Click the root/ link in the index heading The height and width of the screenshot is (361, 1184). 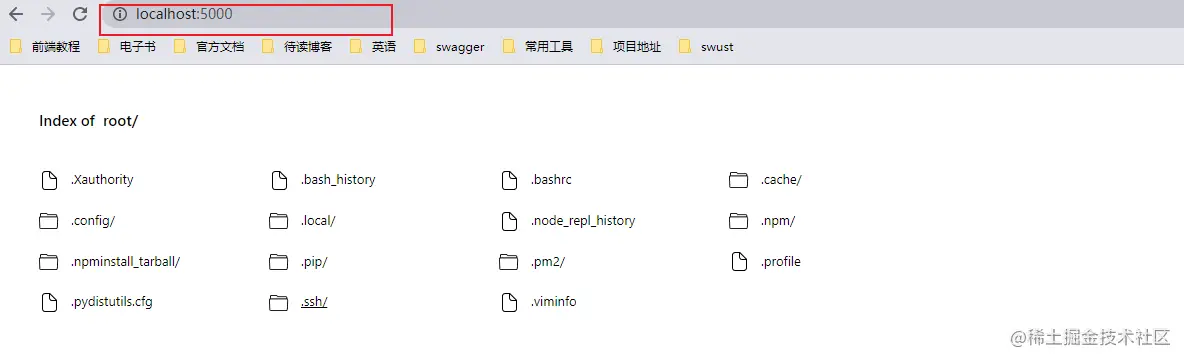click(121, 121)
